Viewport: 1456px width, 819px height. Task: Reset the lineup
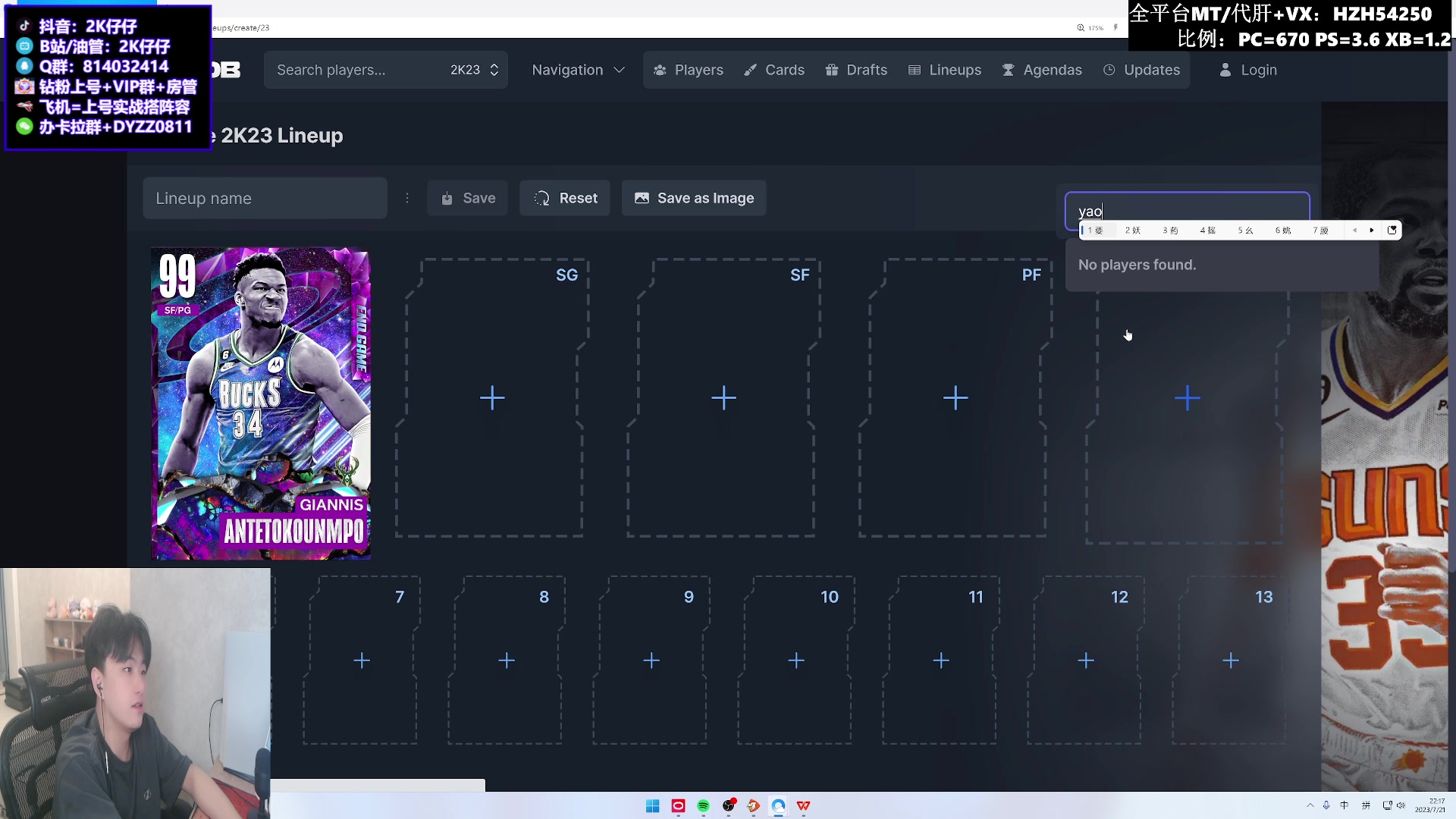point(565,198)
